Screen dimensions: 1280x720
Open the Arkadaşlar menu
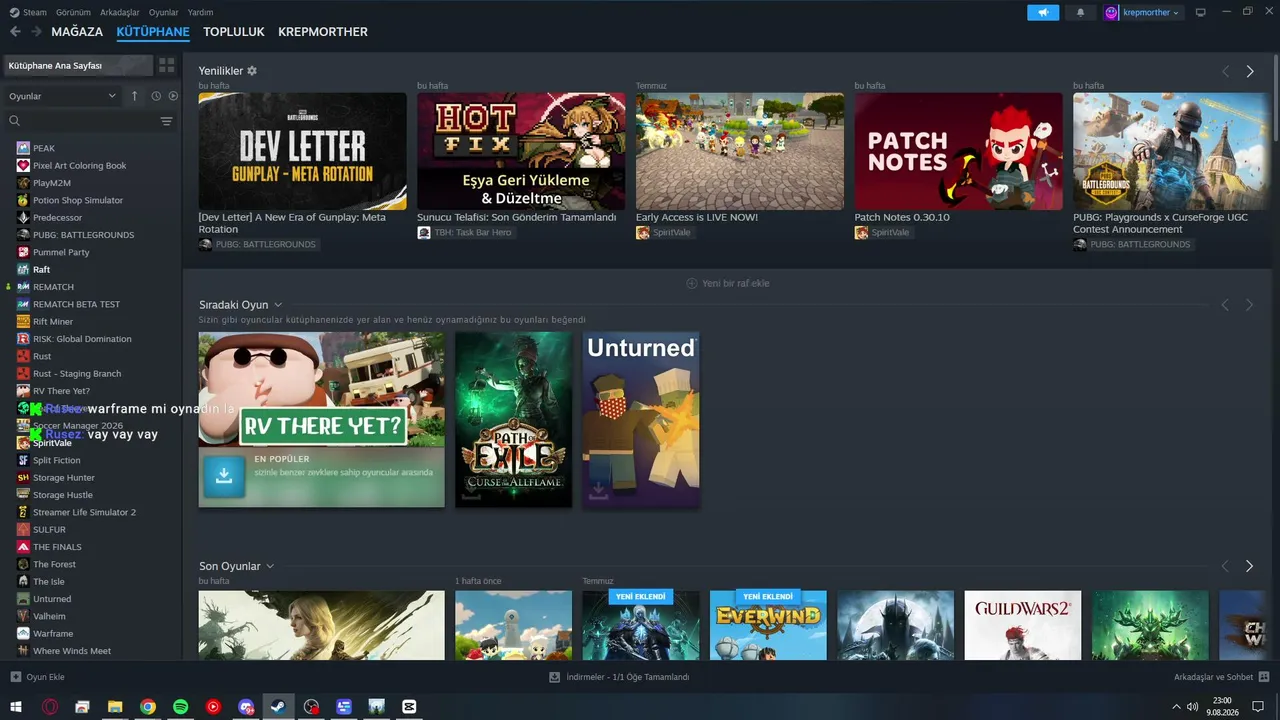[x=120, y=13]
